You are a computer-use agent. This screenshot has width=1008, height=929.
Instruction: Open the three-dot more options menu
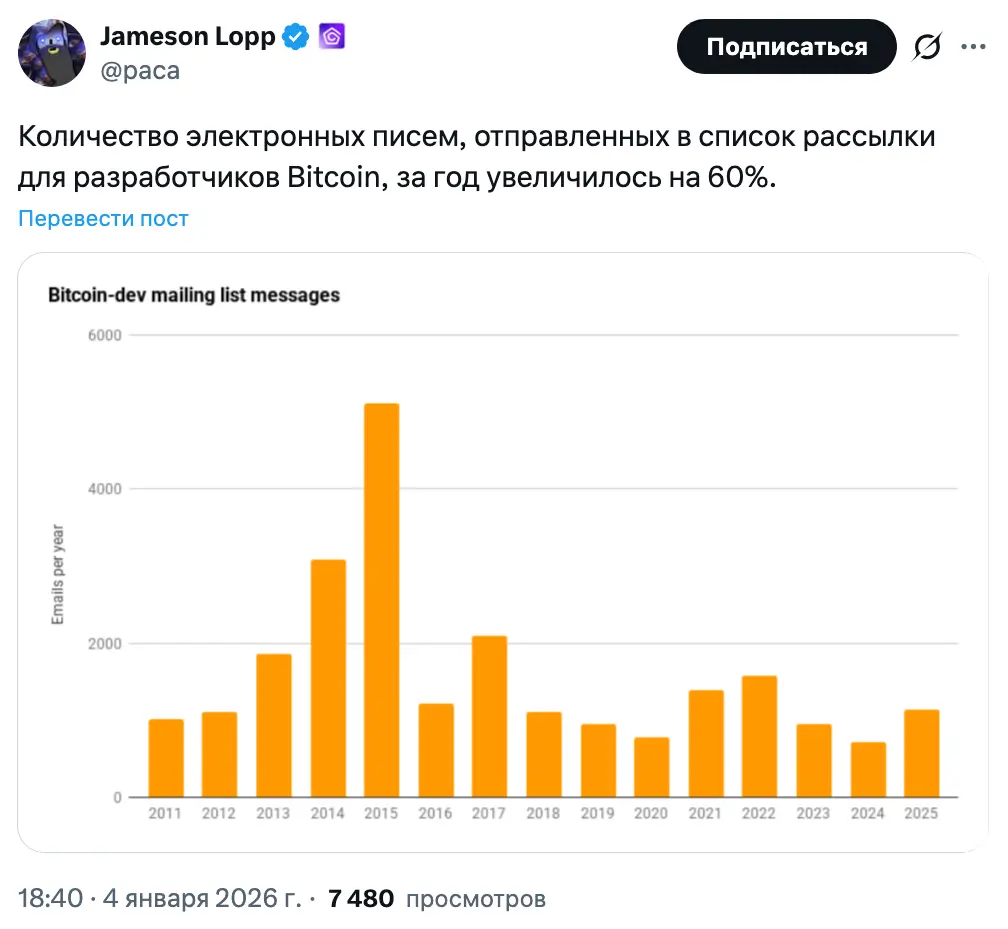coord(973,47)
